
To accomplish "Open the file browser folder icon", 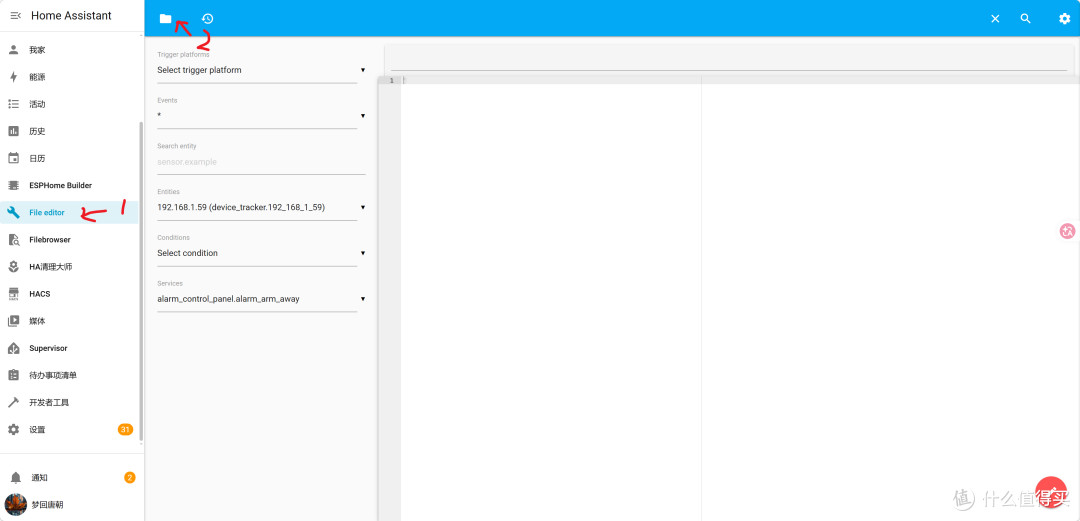I will [x=165, y=19].
